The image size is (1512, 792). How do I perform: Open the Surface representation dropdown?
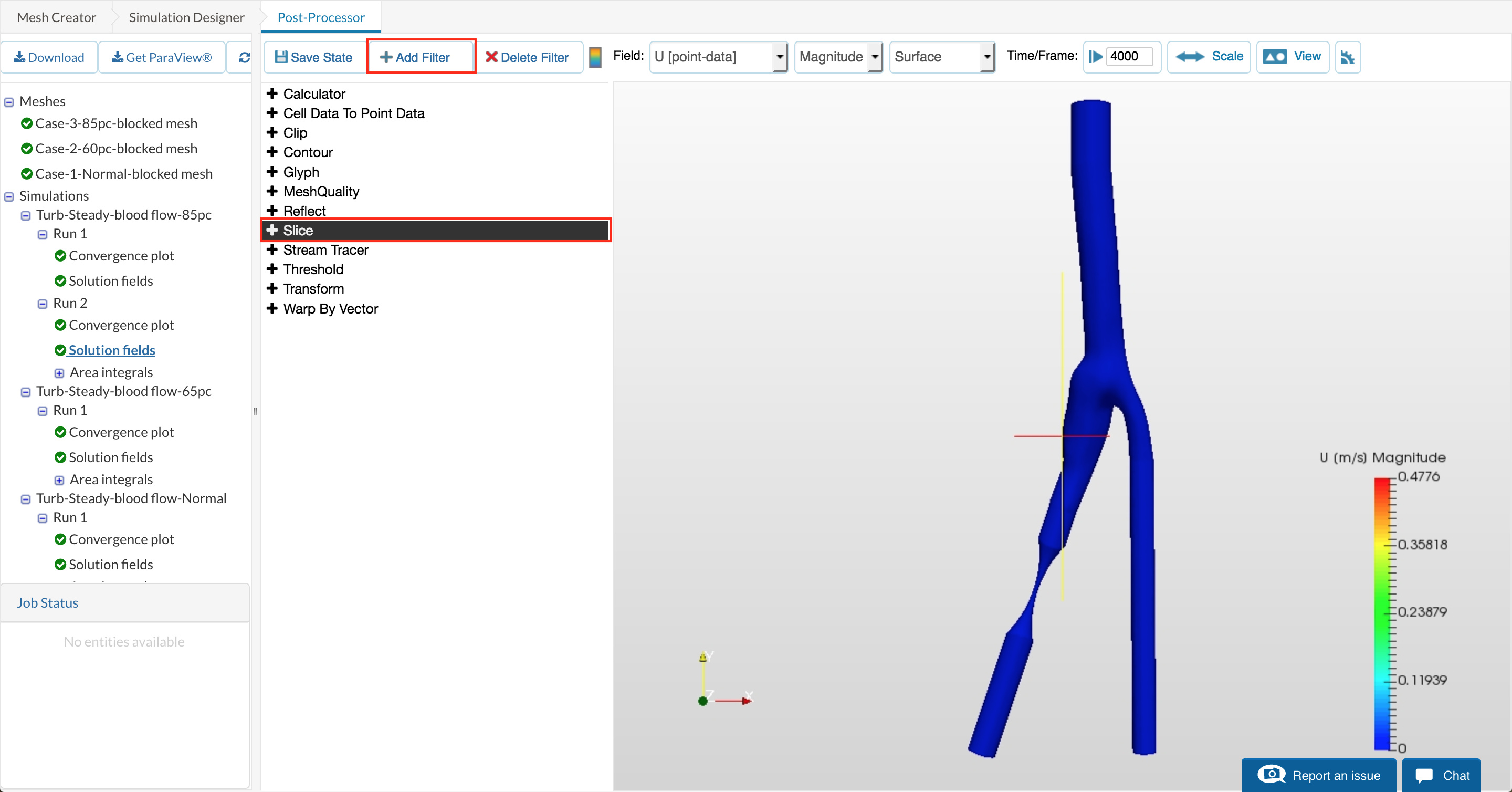941,57
